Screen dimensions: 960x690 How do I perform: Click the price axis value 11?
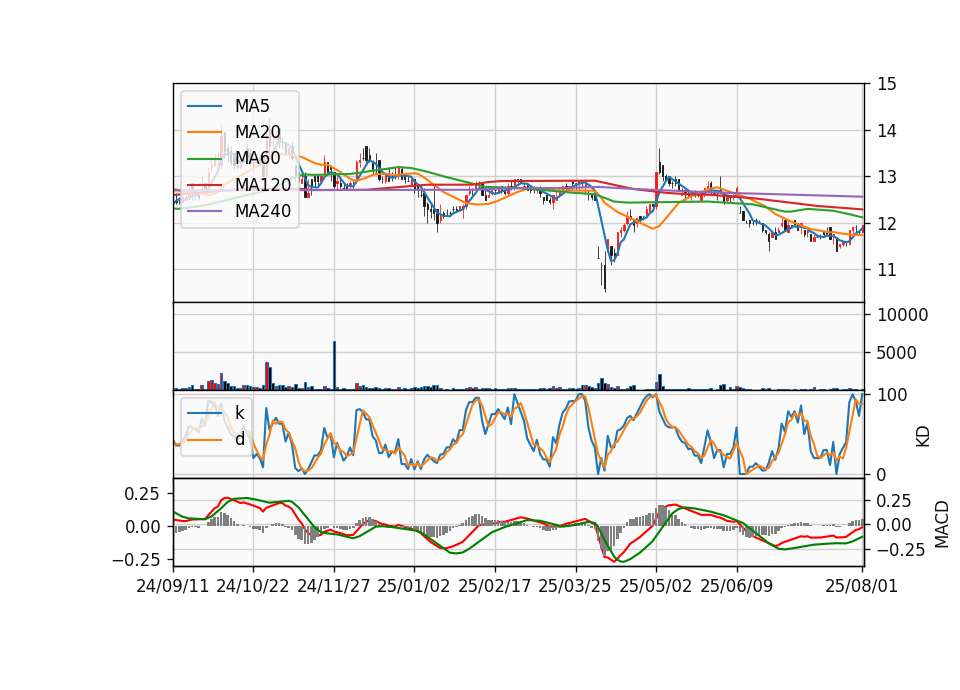click(x=887, y=270)
